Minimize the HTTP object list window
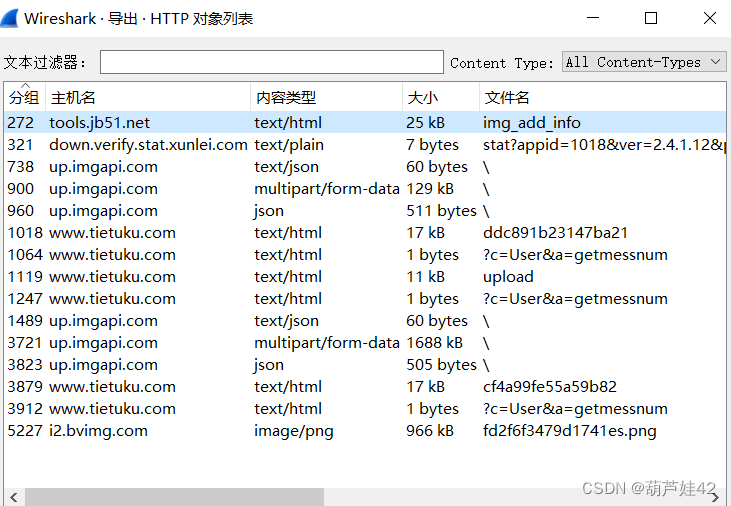 (x=593, y=18)
